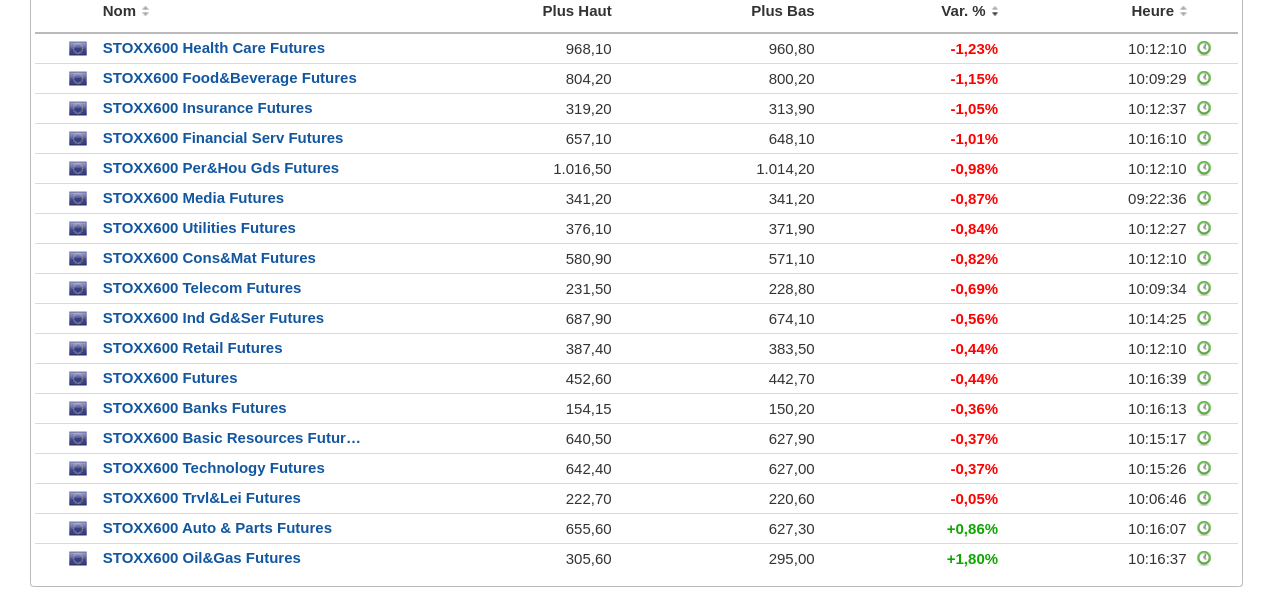
Task: Click the Plus Haut column header
Action: click(576, 11)
